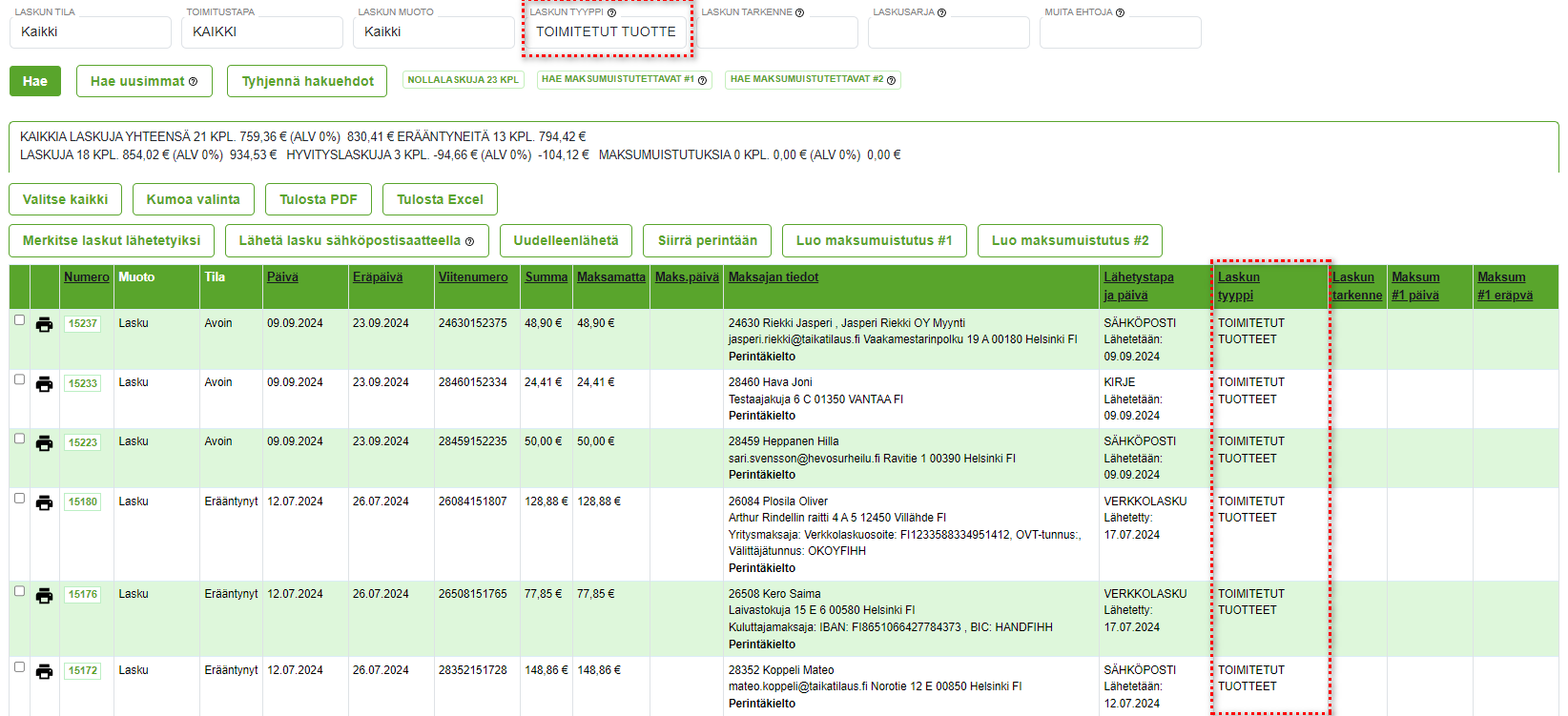Screen dimensions: 1568x716
Task: Open invoice number 15180
Action: point(83,502)
